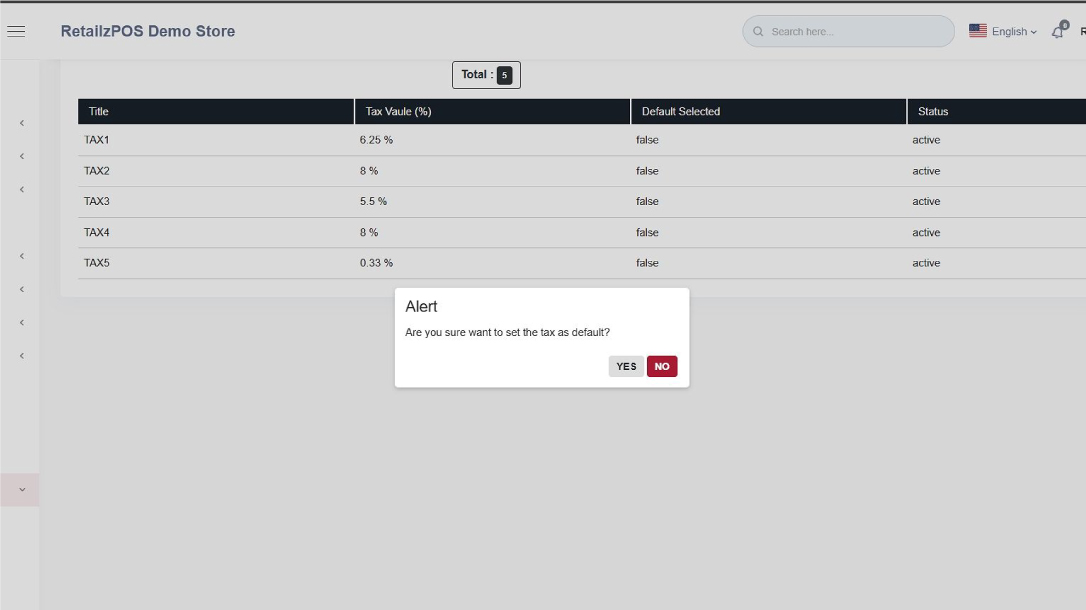Click the Tax Vaule (%) column header
The height and width of the screenshot is (610, 1086).
coord(398,111)
